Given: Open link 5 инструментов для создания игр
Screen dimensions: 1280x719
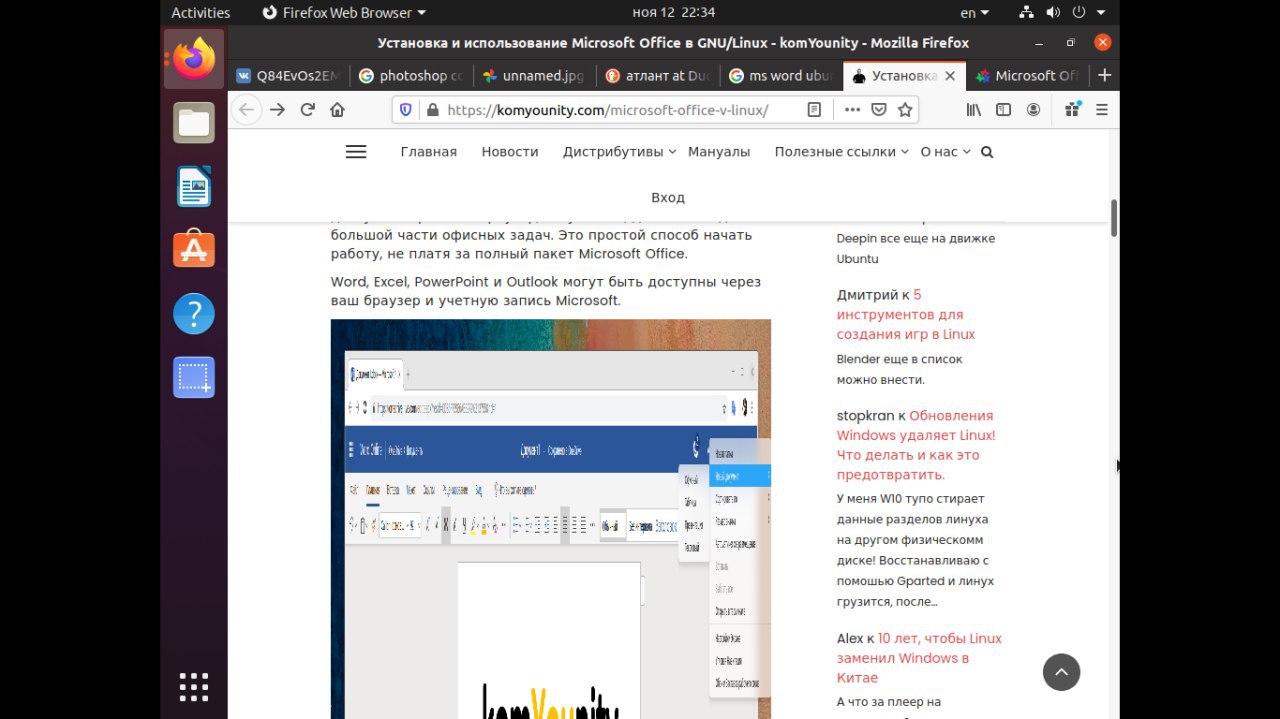Looking at the screenshot, I should [x=906, y=314].
